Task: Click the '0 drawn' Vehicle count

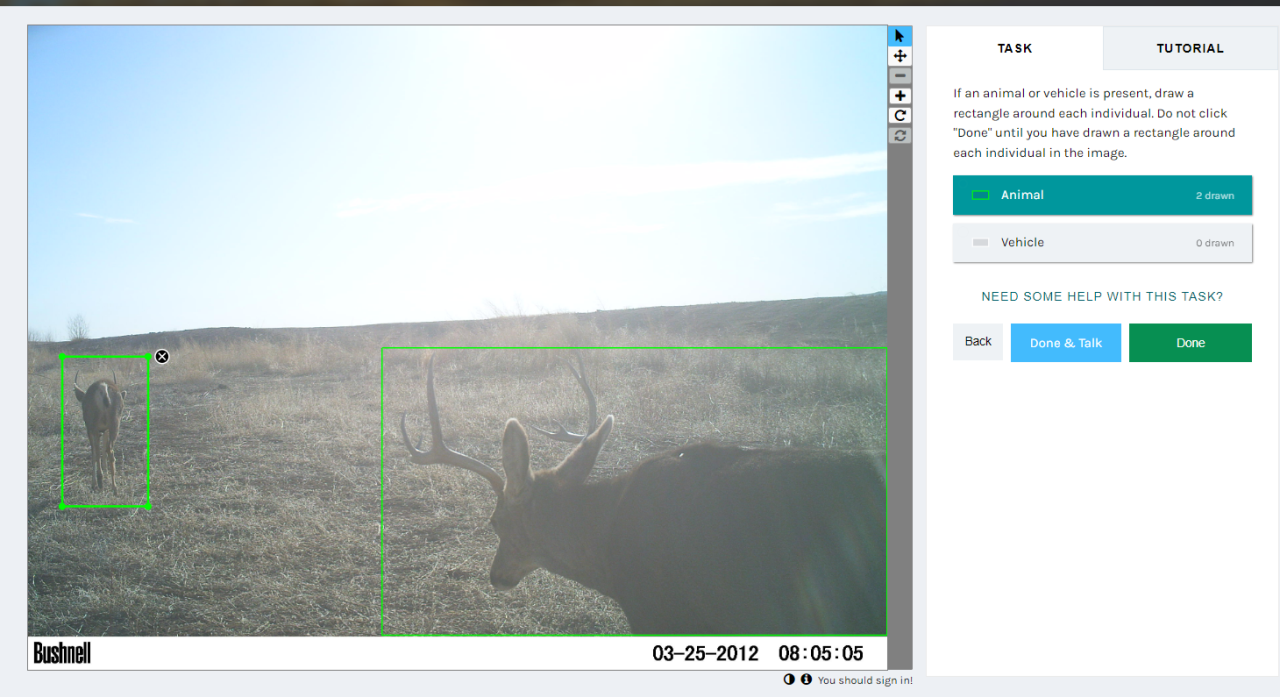Action: coord(1215,243)
